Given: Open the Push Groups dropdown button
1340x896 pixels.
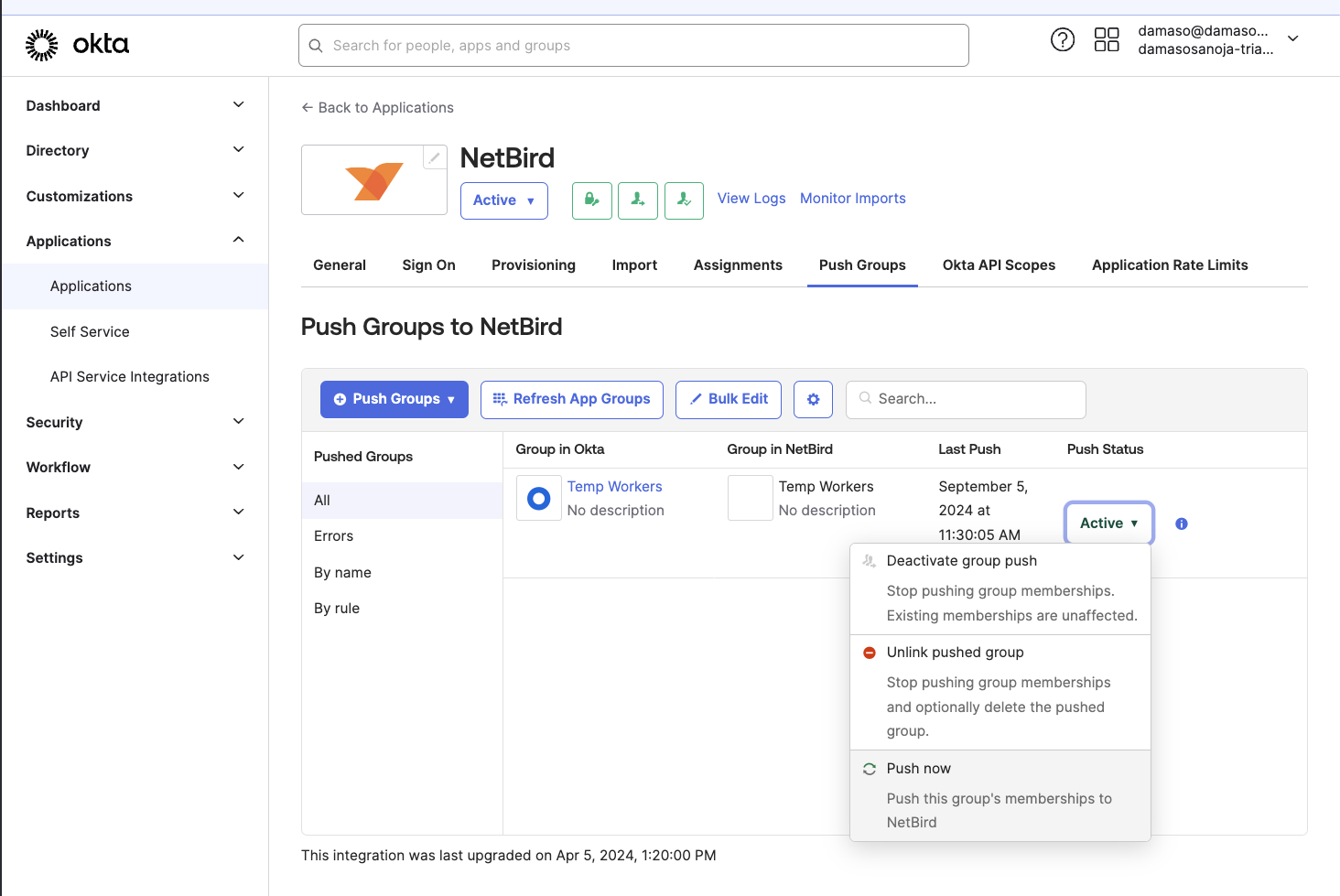Looking at the screenshot, I should [394, 400].
